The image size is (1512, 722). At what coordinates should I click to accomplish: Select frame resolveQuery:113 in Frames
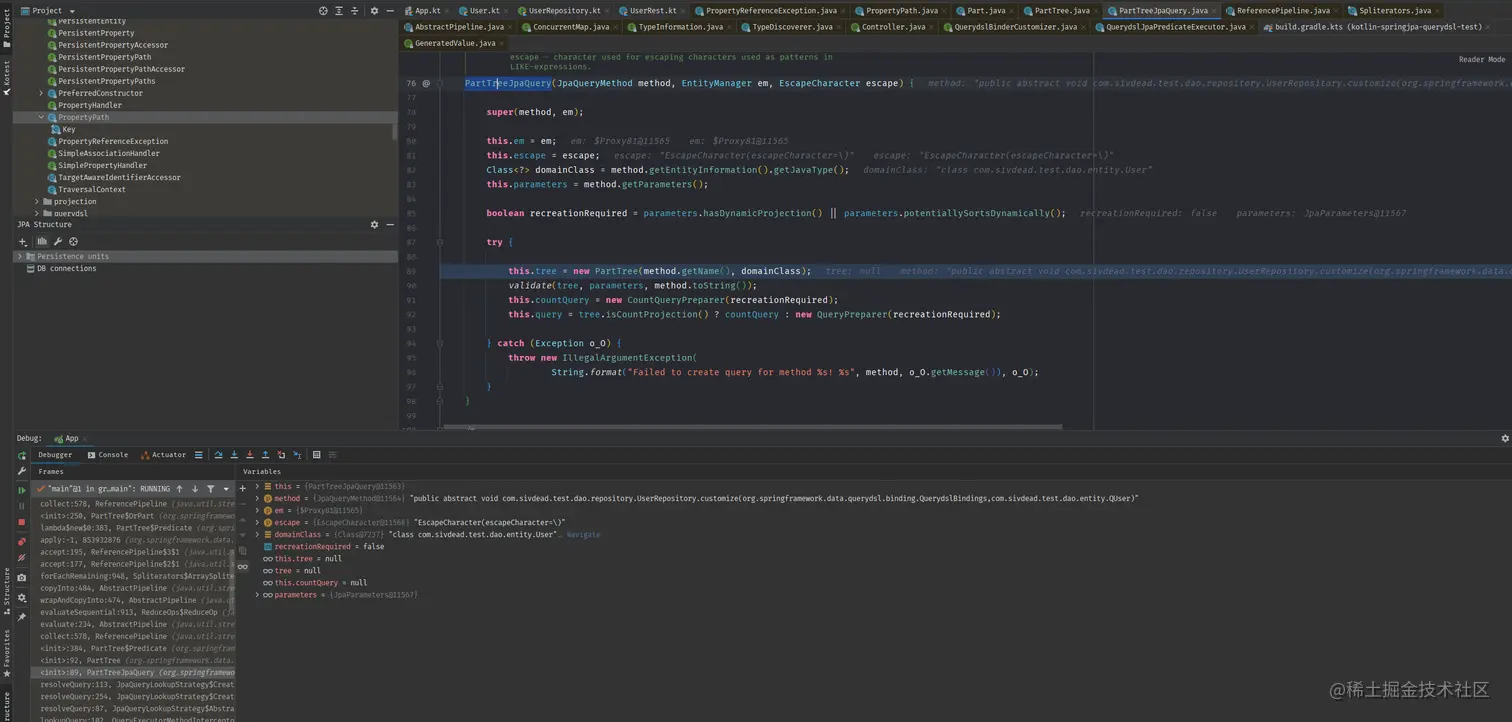tap(137, 685)
